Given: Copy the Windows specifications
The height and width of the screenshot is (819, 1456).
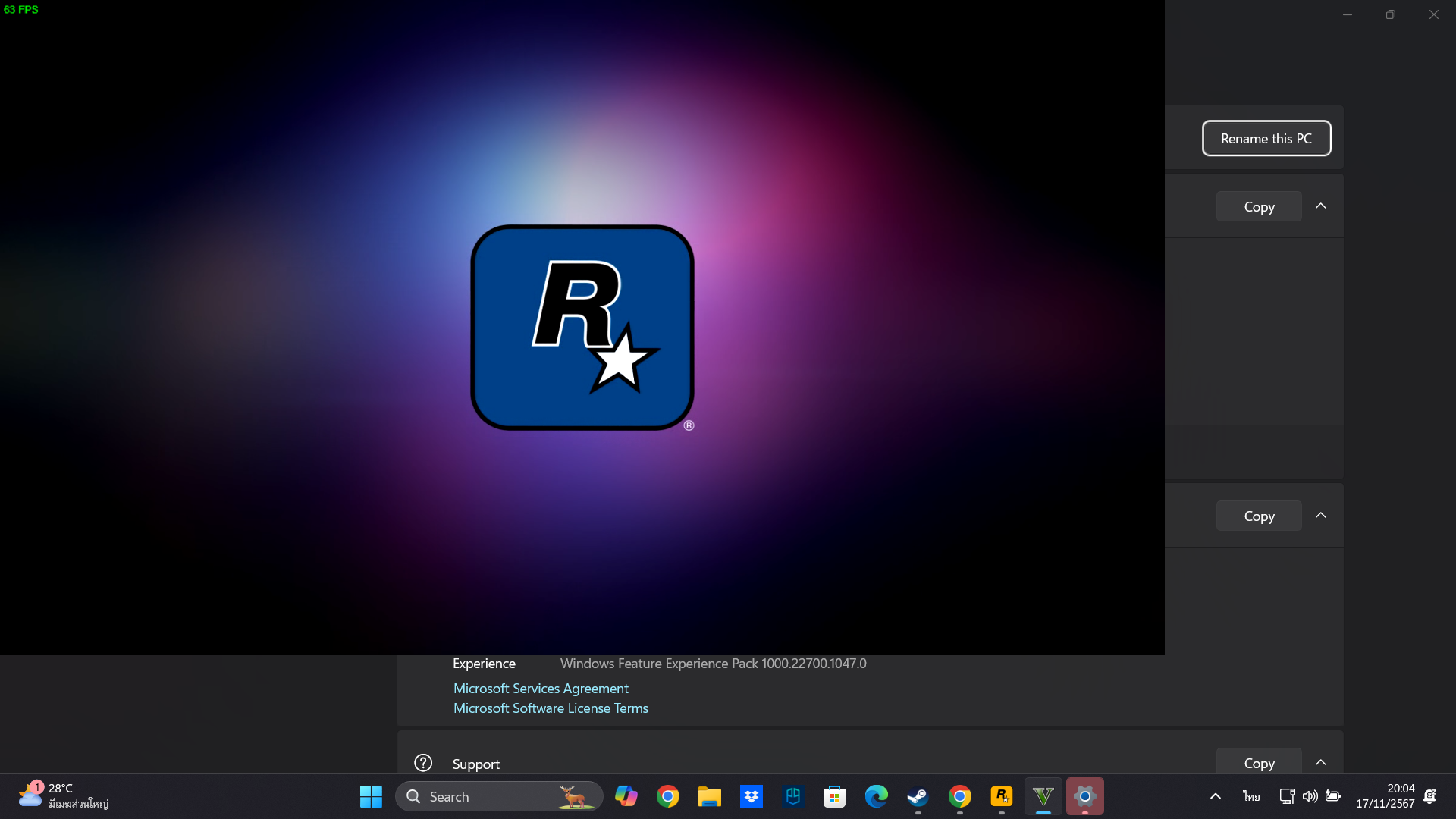Looking at the screenshot, I should [x=1259, y=516].
